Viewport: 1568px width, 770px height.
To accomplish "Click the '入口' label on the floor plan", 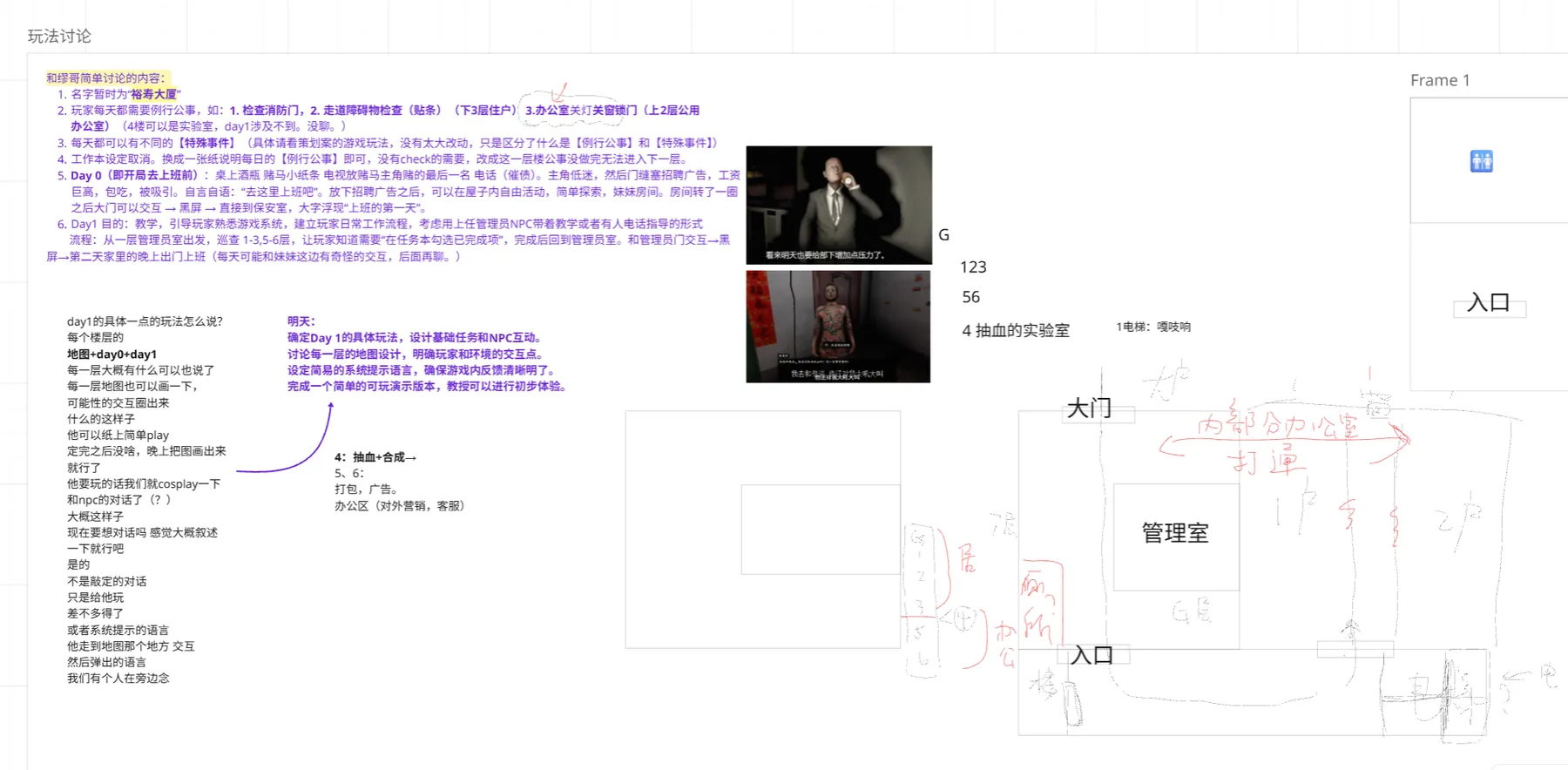I will tap(1092, 655).
